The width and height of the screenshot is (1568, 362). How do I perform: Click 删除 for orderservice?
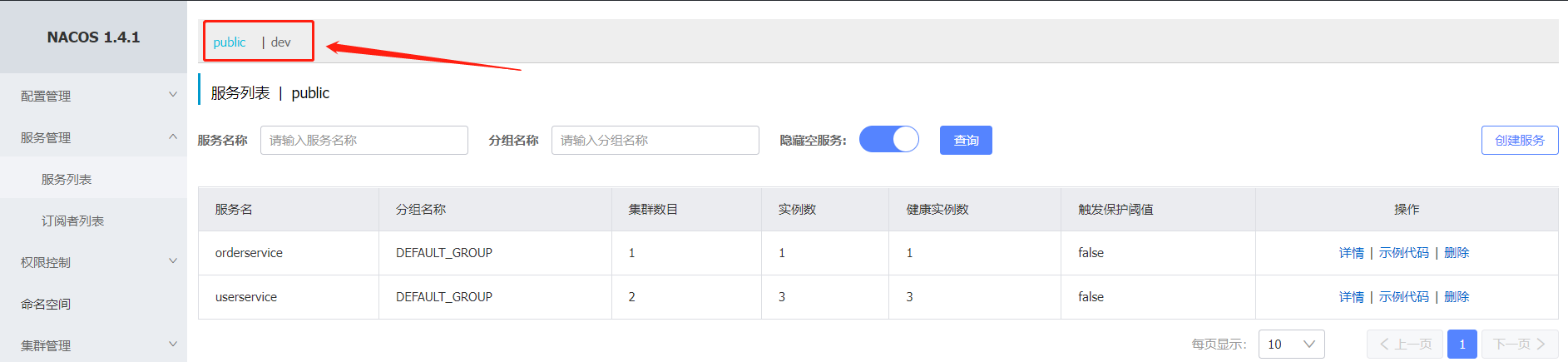pyautogui.click(x=1457, y=252)
